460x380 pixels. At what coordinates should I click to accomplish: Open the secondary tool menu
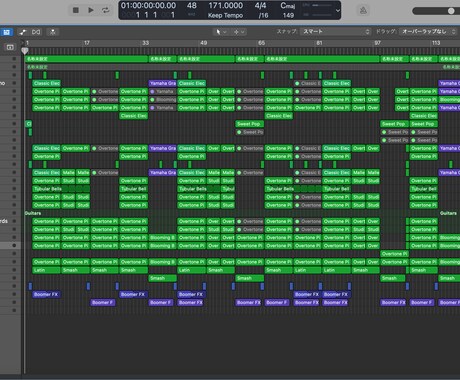(x=239, y=32)
